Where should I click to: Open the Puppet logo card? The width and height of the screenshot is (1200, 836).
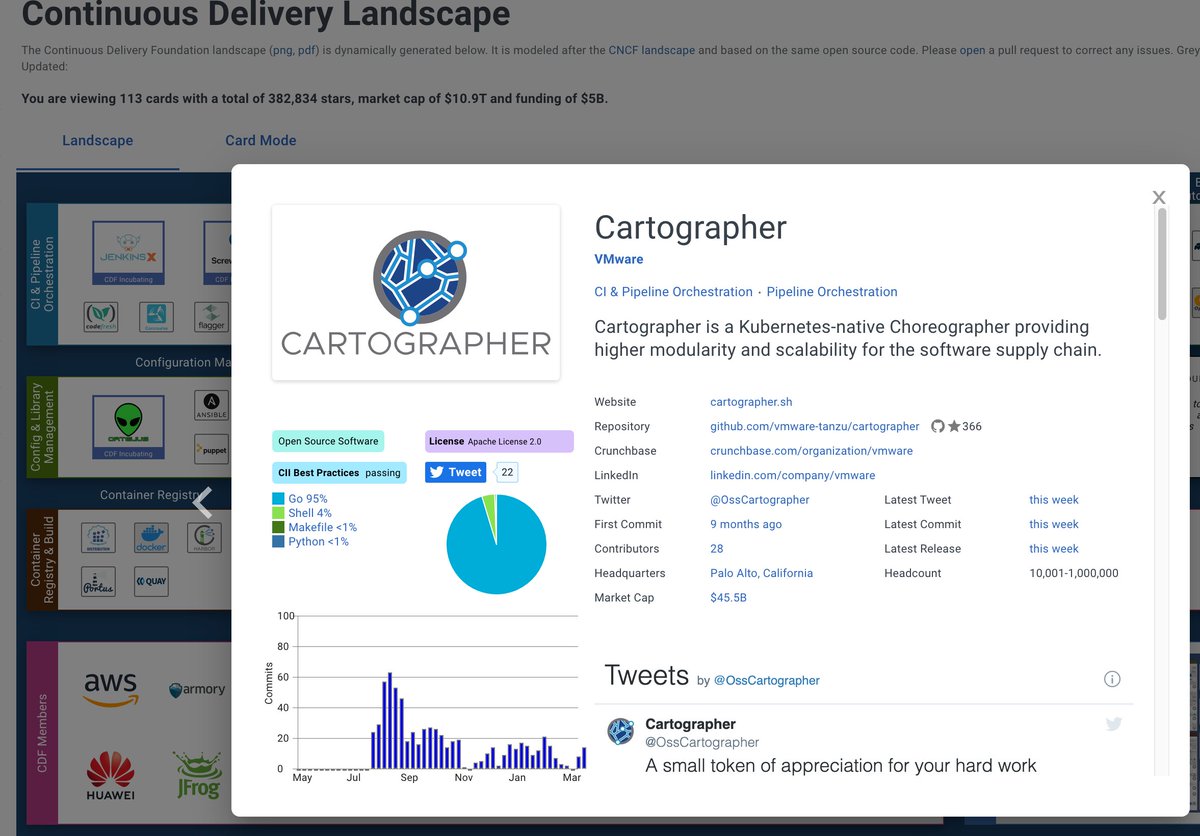pyautogui.click(x=211, y=448)
